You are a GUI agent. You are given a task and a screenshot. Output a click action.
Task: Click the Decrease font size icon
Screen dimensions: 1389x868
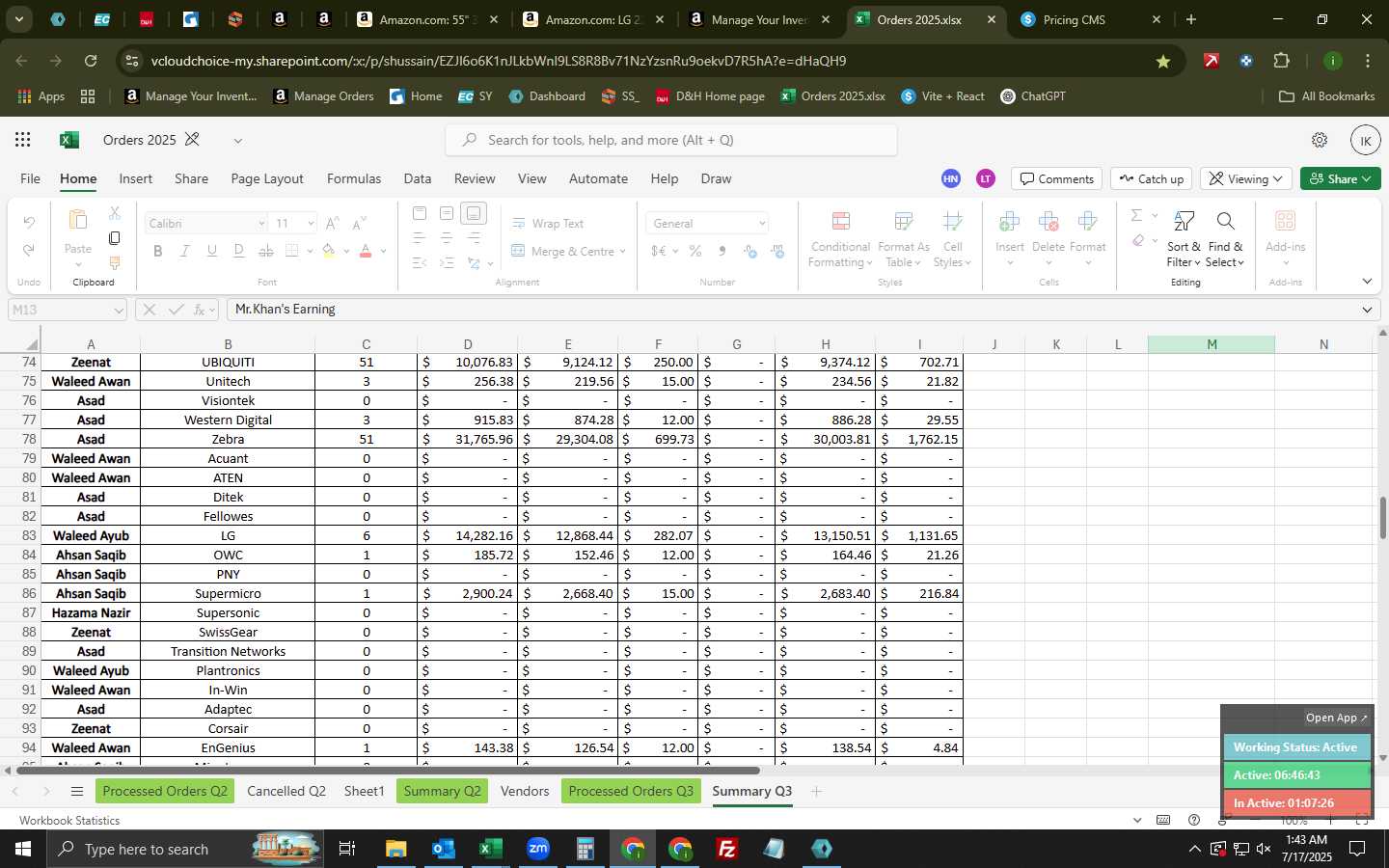point(359,224)
